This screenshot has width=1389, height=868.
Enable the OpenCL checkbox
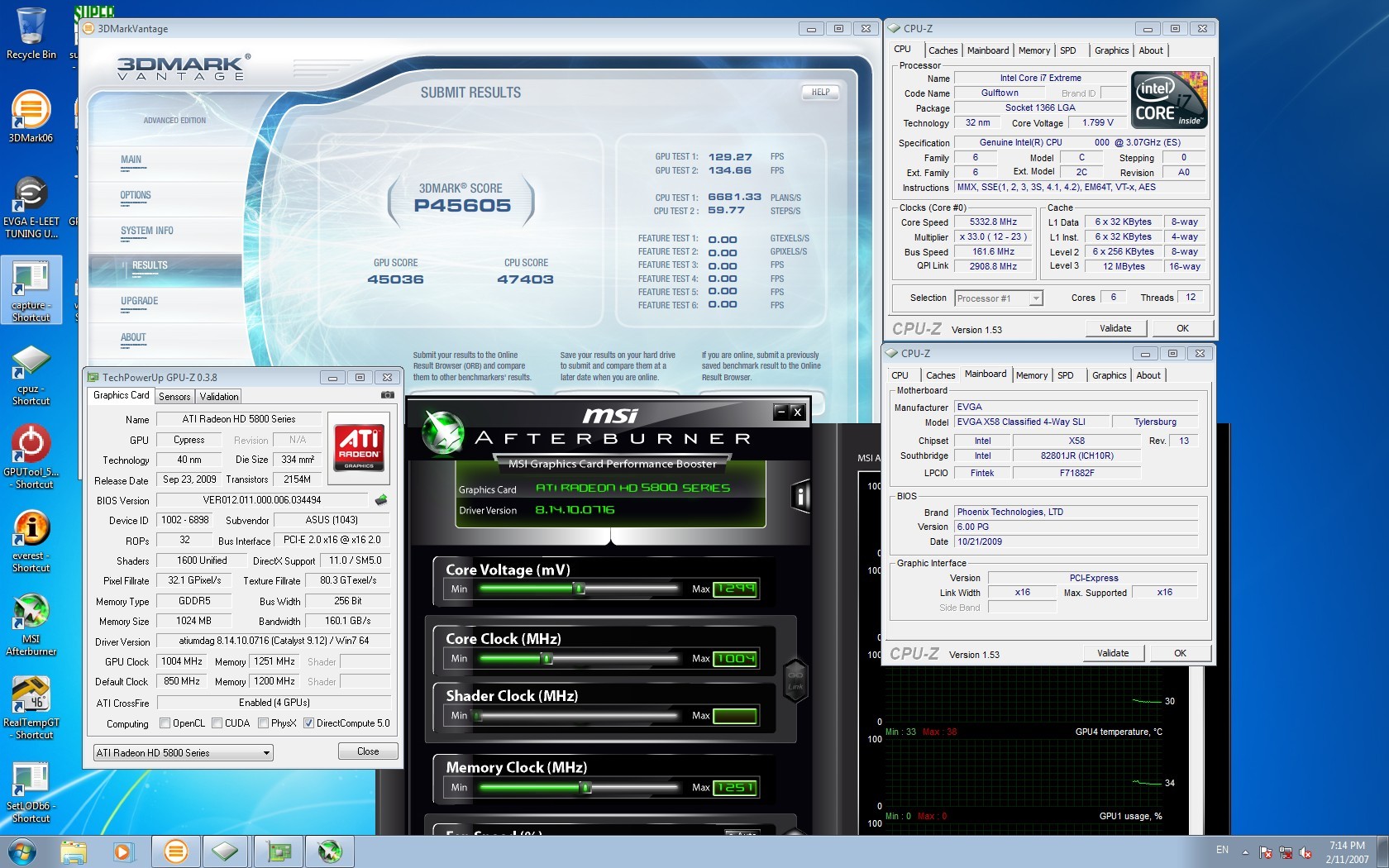click(165, 723)
